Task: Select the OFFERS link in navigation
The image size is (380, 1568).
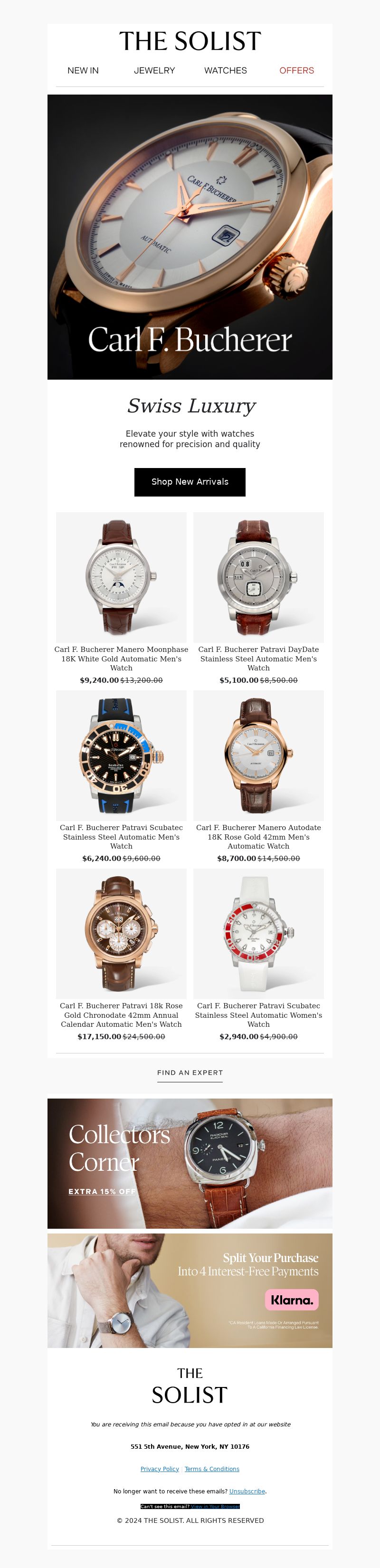Action: click(x=296, y=71)
